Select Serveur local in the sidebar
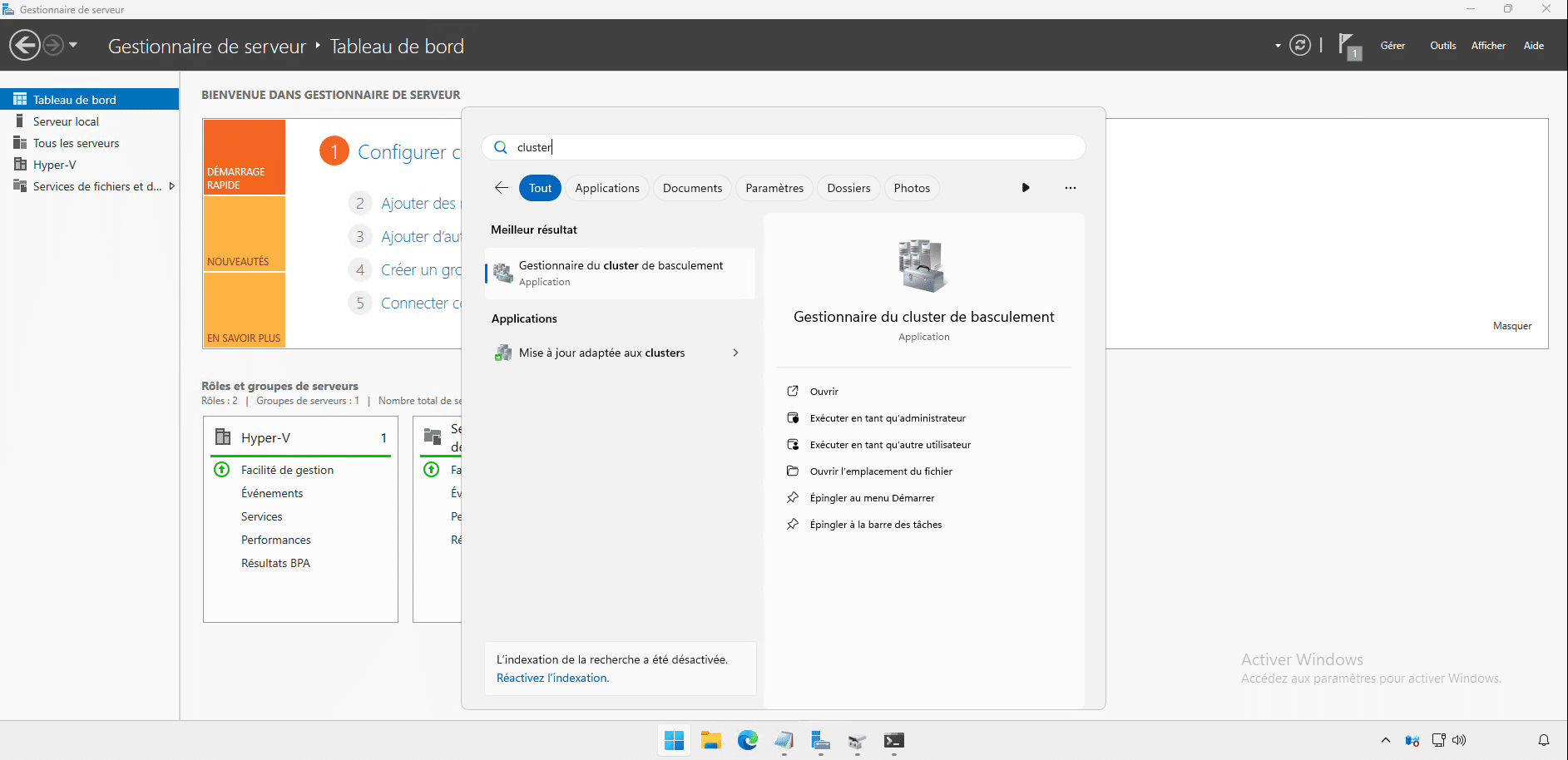The image size is (1568, 760). 89,121
